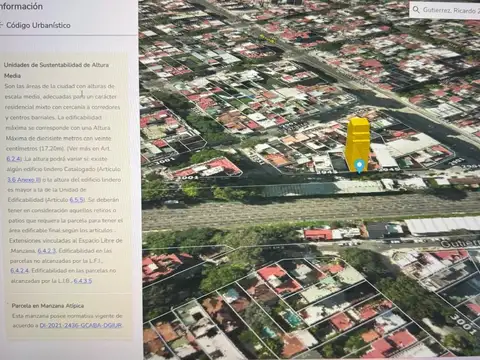Click the Información panel title
This screenshot has height=360, width=480.
click(x=21, y=6)
